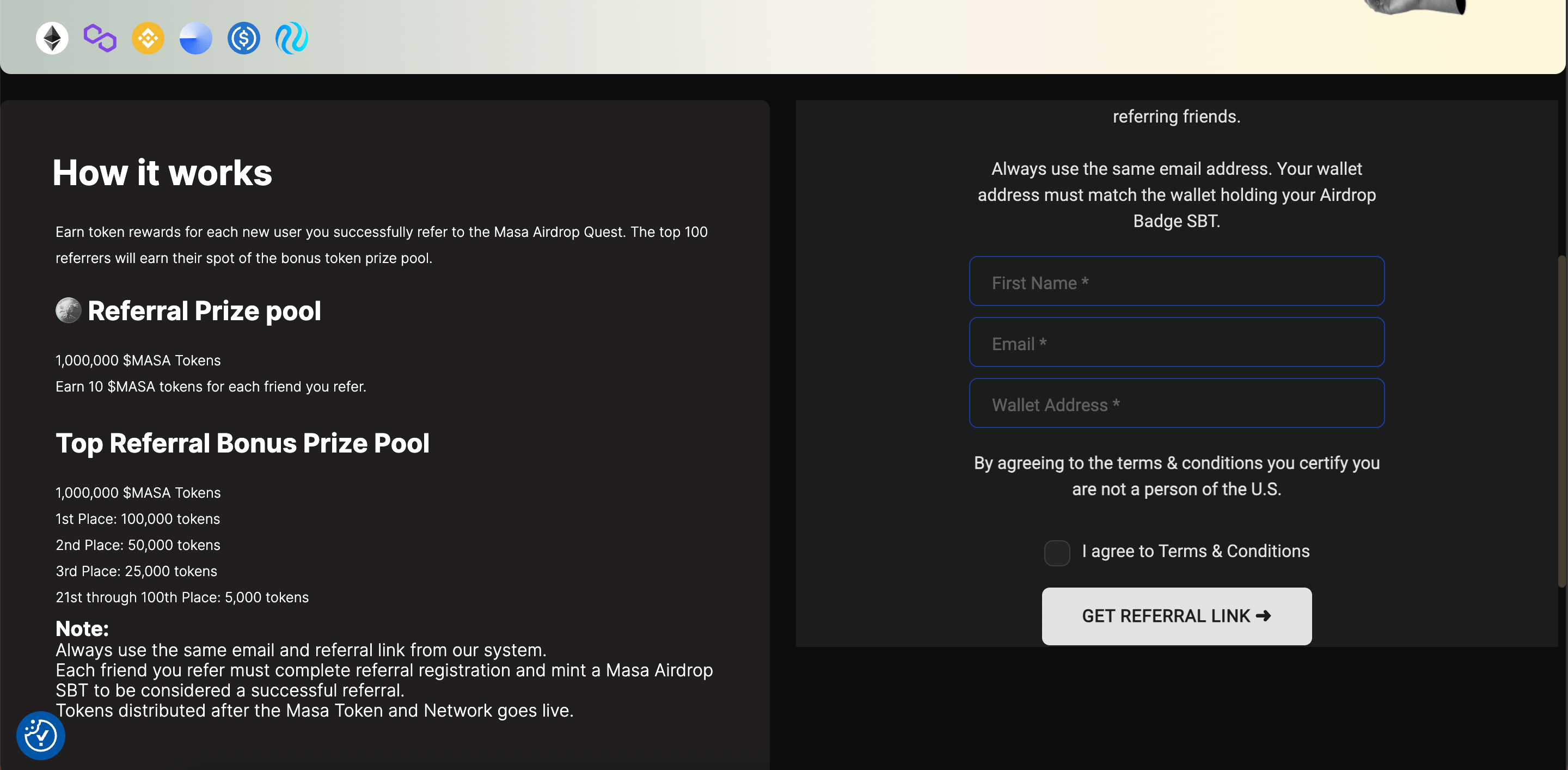The width and height of the screenshot is (1568, 770).
Task: Click the silver coin beside Referral Prize pool
Action: point(68,310)
